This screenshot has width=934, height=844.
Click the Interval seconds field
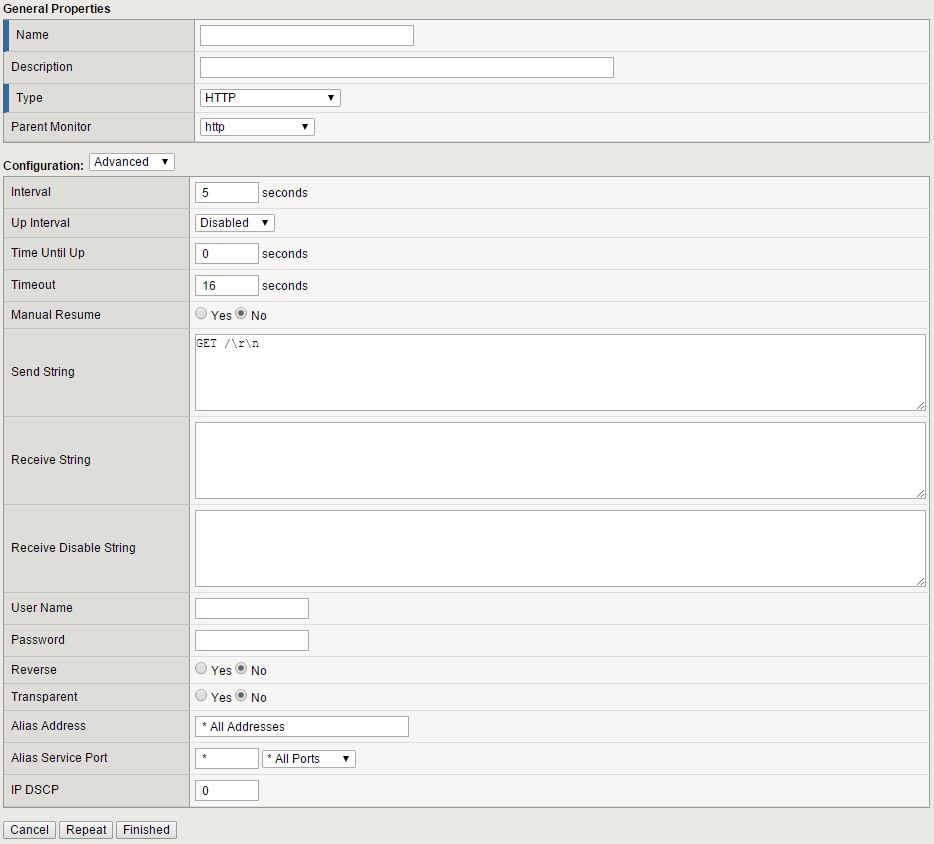click(227, 193)
